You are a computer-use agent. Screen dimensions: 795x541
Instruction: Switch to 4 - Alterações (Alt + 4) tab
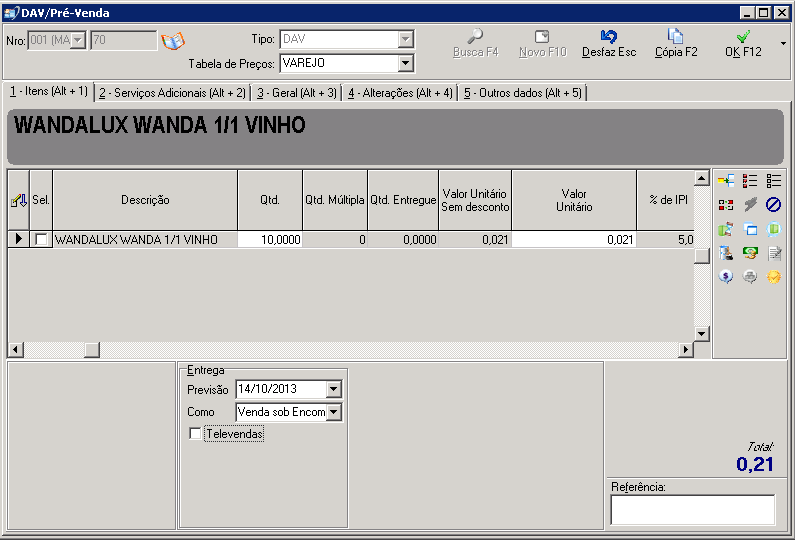(x=400, y=93)
